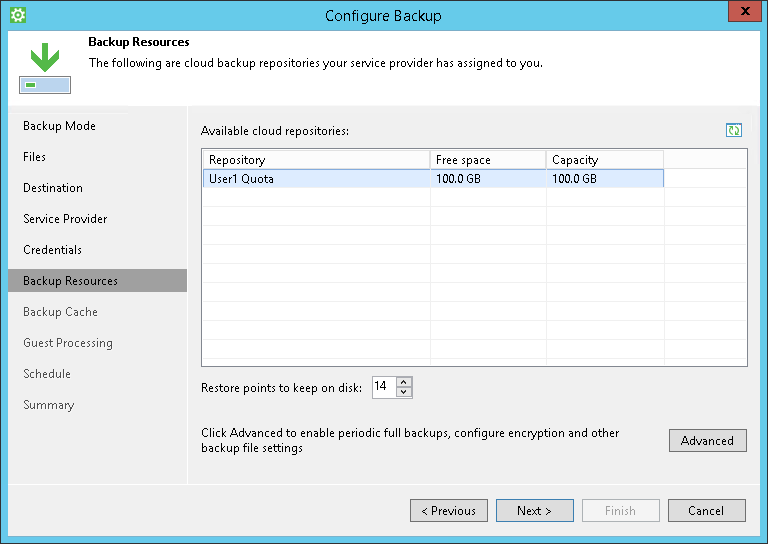Select the Destination step

pos(53,188)
